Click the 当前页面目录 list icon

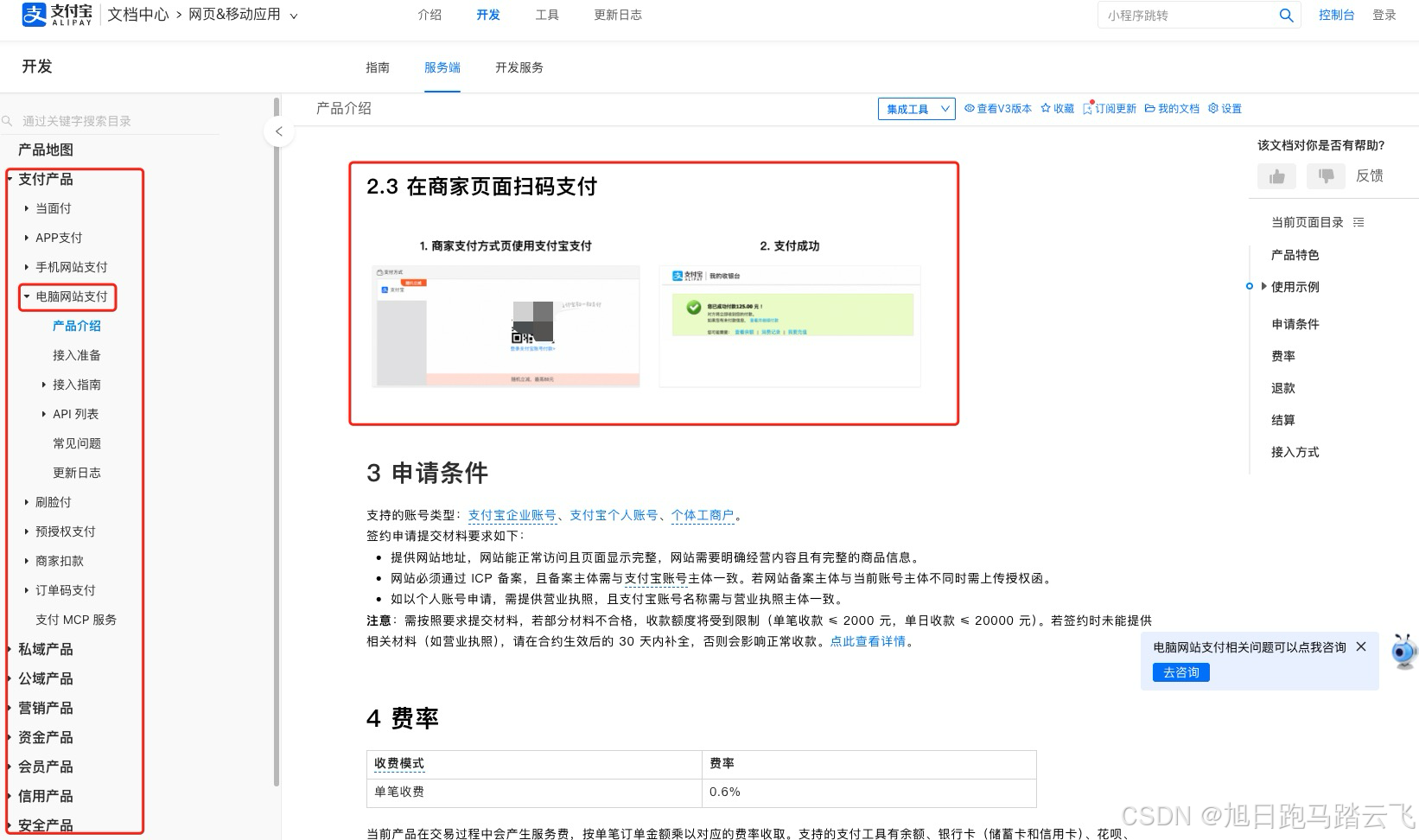[x=1359, y=222]
